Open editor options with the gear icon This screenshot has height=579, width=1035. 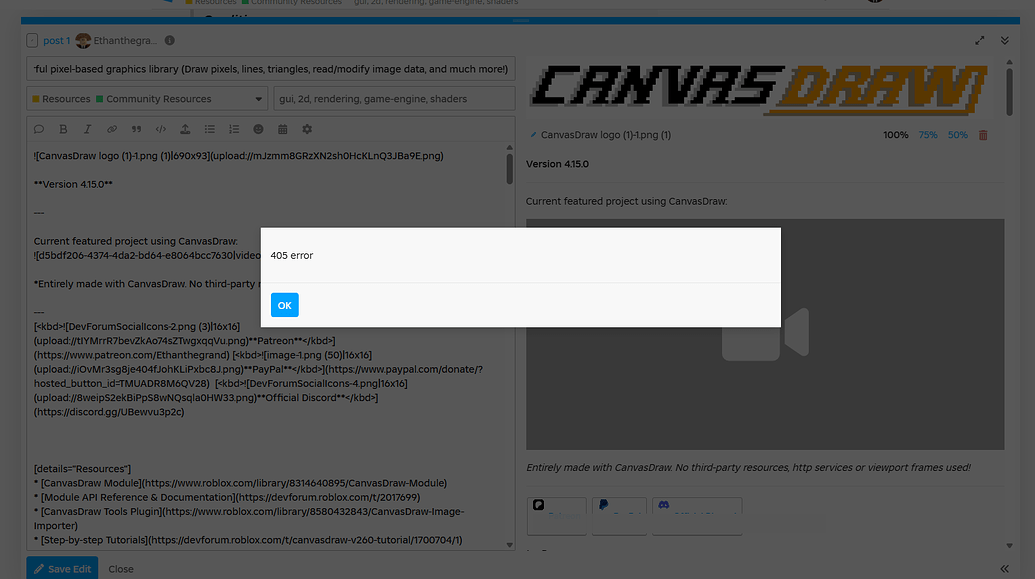tap(308, 129)
